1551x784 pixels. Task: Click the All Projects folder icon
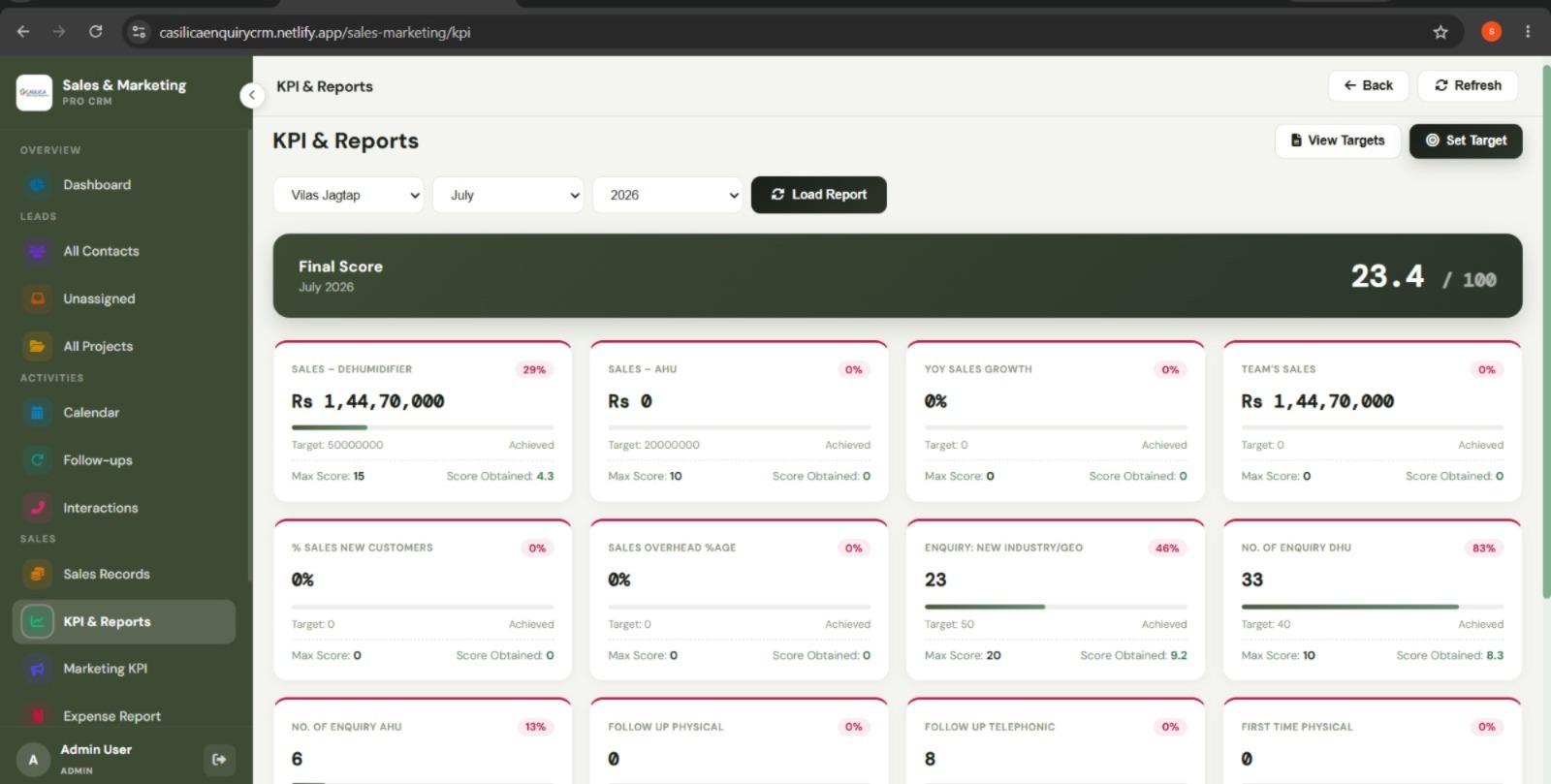click(37, 346)
